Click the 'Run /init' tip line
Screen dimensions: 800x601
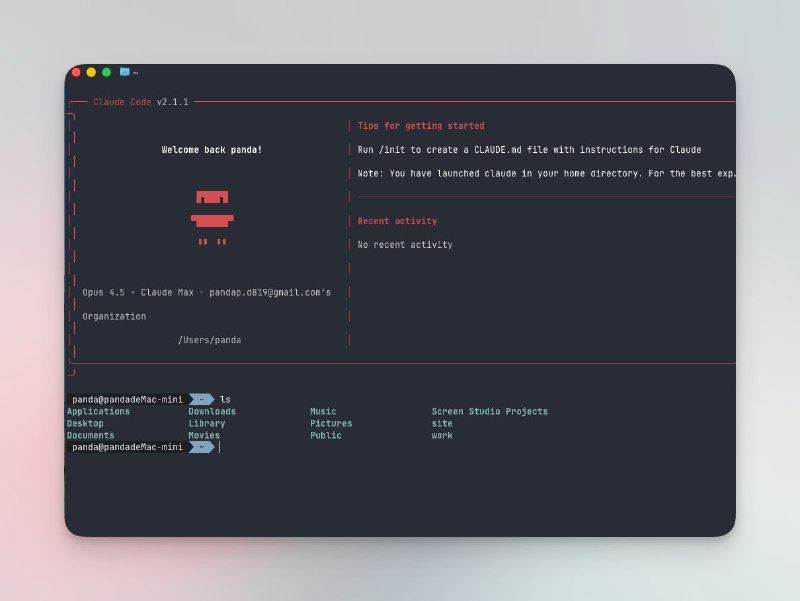(529, 150)
